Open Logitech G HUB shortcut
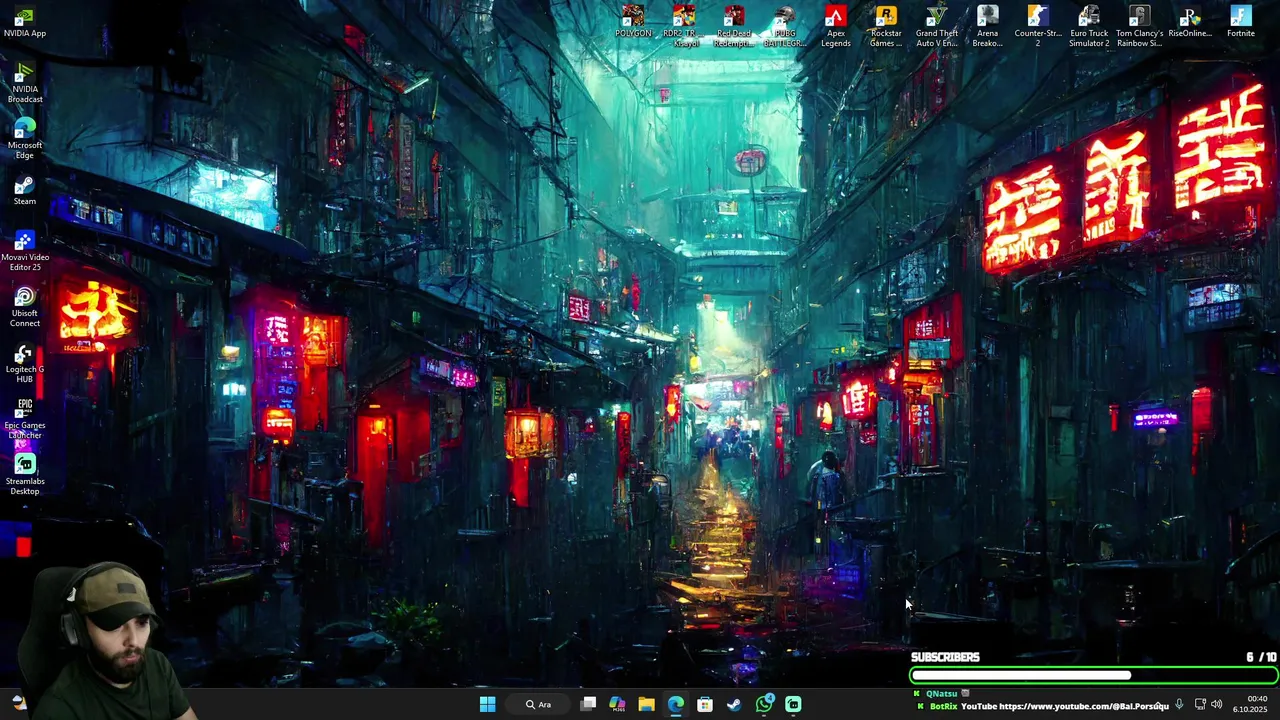1280x720 pixels. tap(24, 363)
